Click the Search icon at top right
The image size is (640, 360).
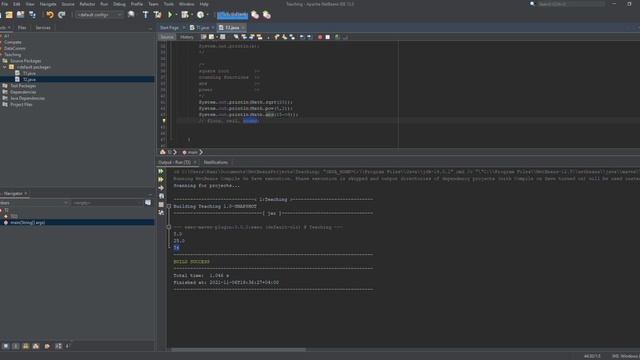[x=532, y=4]
